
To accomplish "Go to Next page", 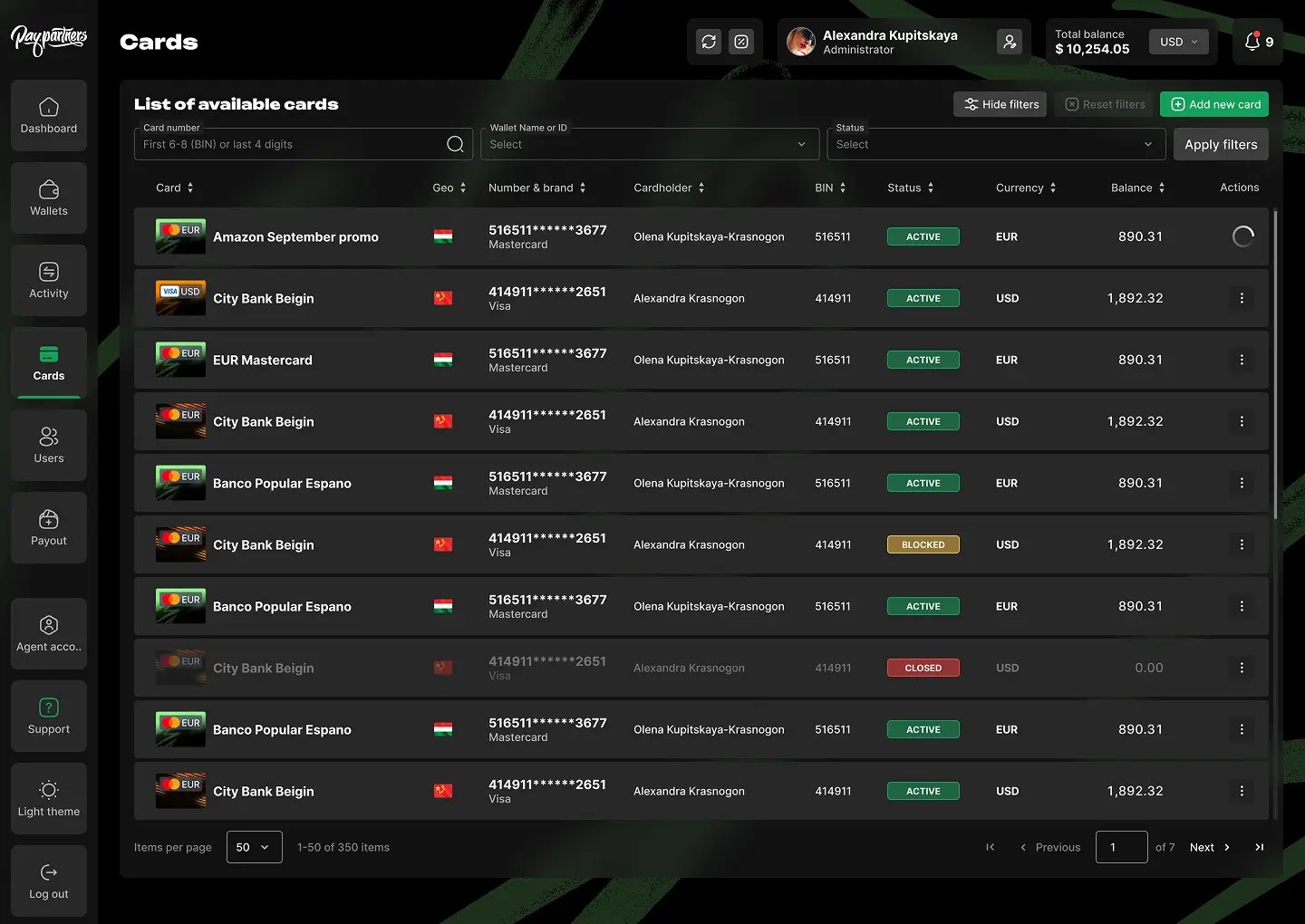I will tap(1210, 847).
